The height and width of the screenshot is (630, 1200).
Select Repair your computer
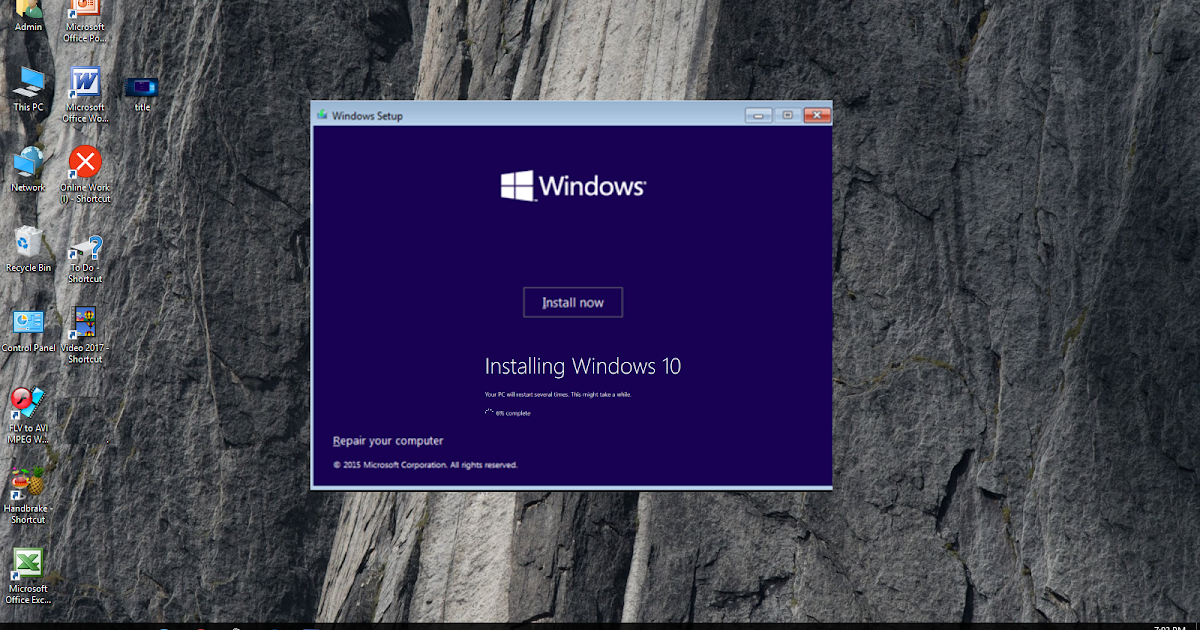(x=390, y=440)
